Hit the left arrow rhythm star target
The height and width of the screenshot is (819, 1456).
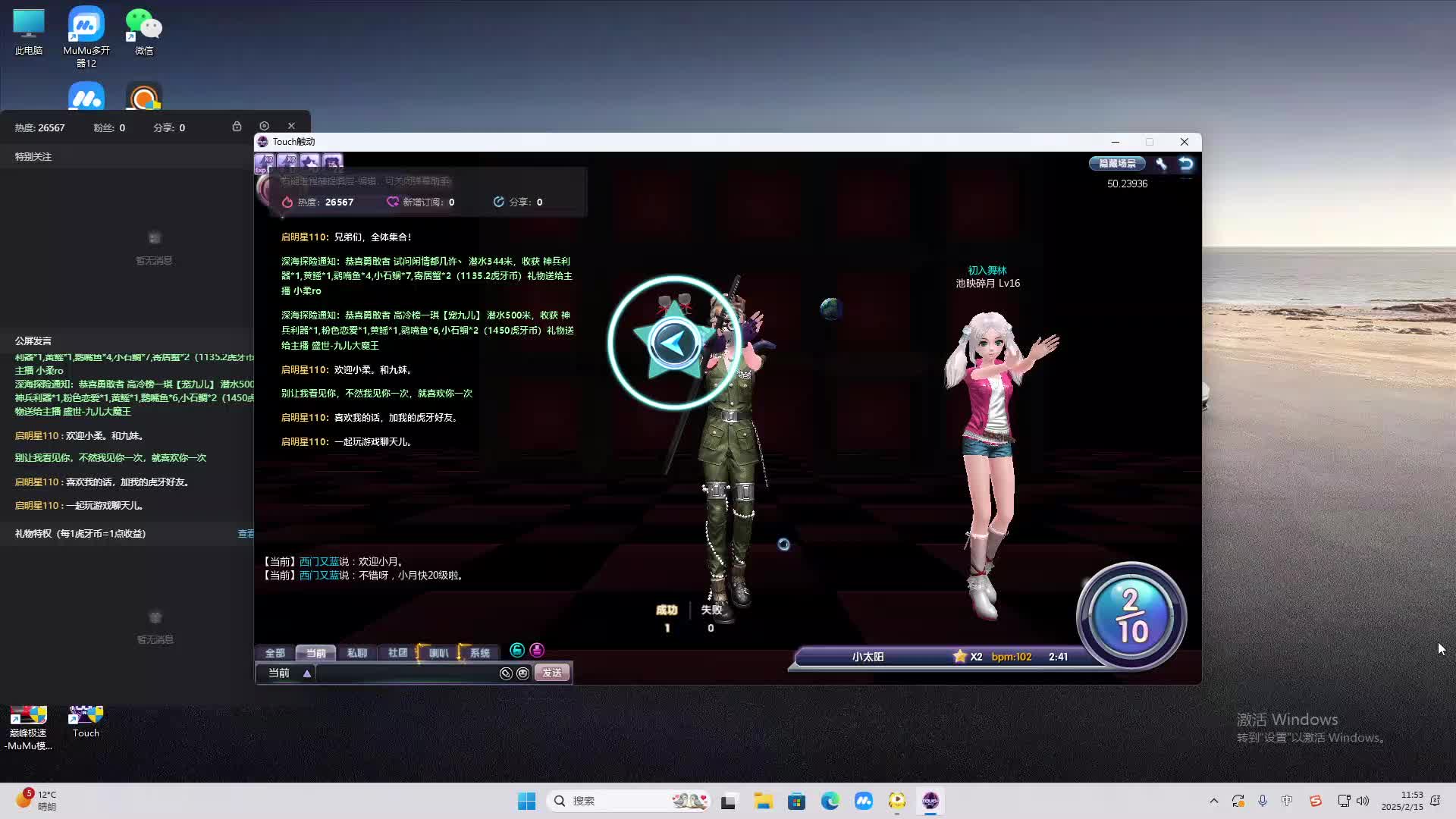coord(673,344)
